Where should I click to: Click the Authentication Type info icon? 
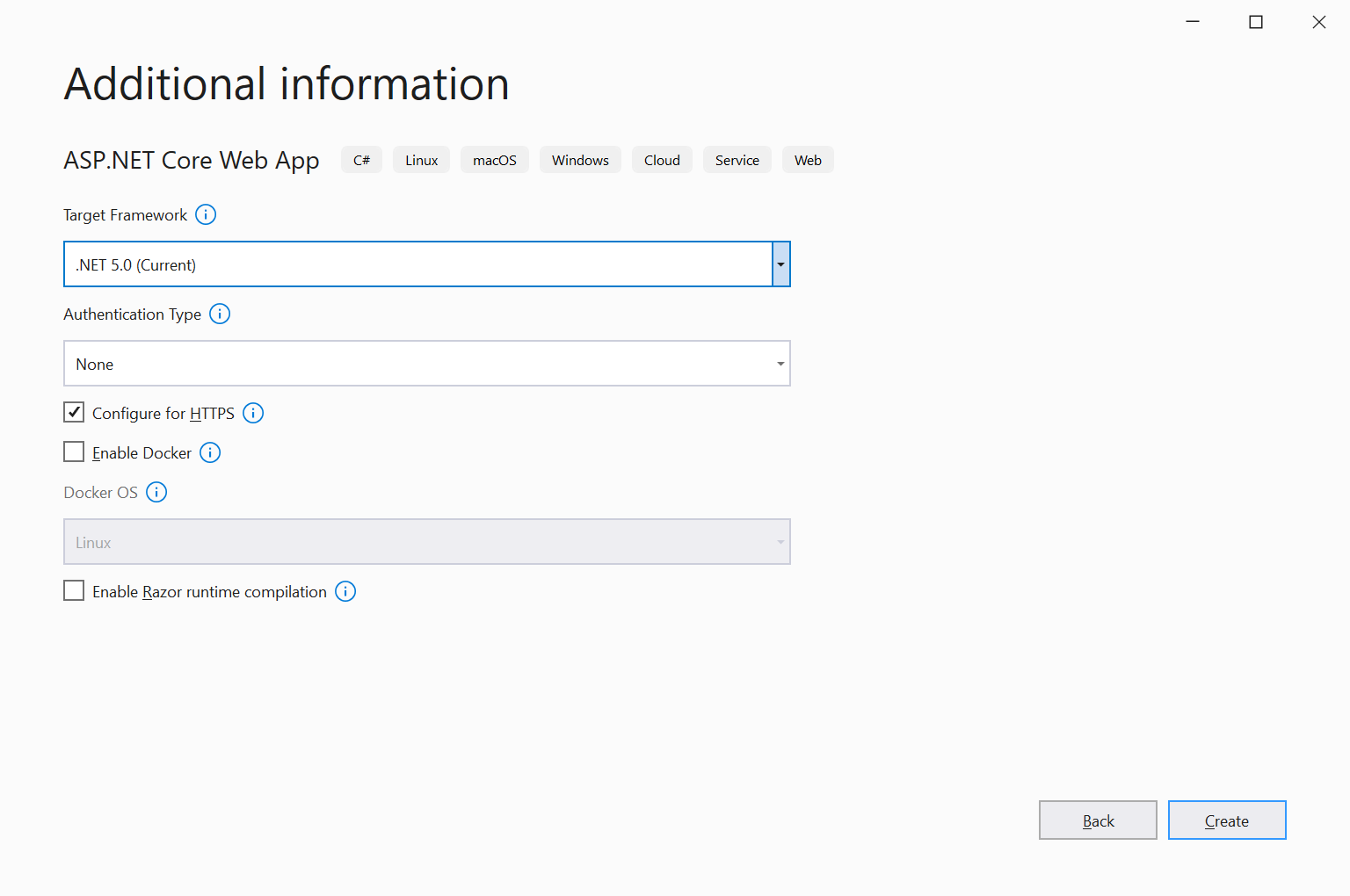pyautogui.click(x=220, y=314)
